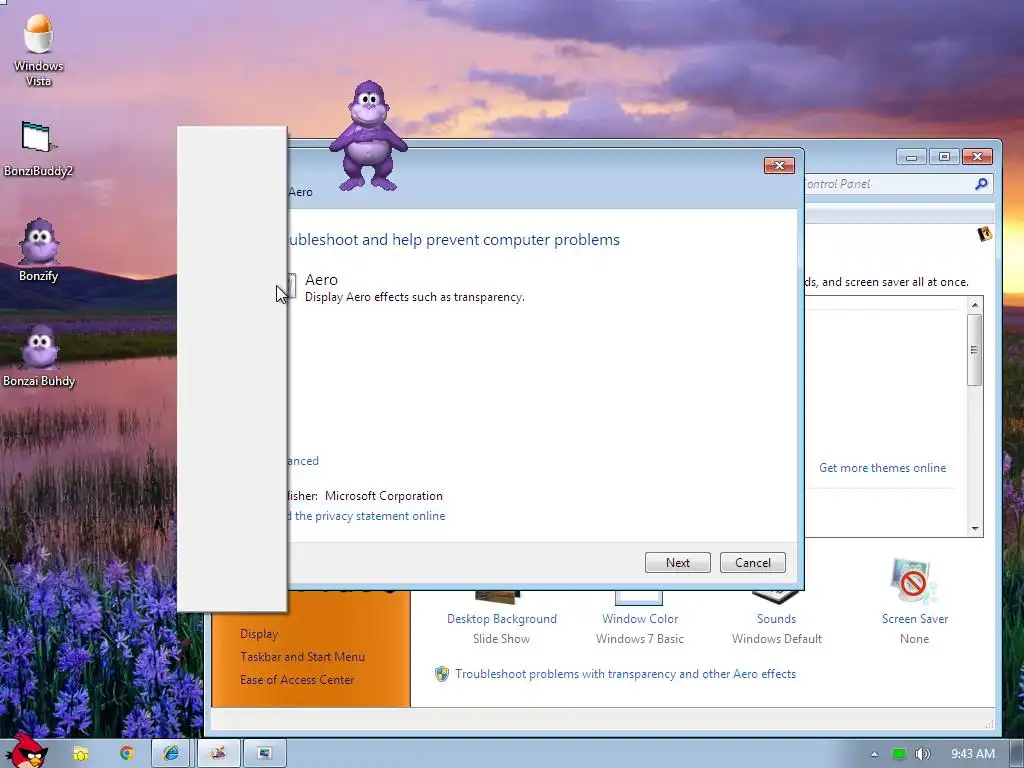This screenshot has width=1024, height=768.
Task: Select the Bonzify desktop icon
Action: 39,250
